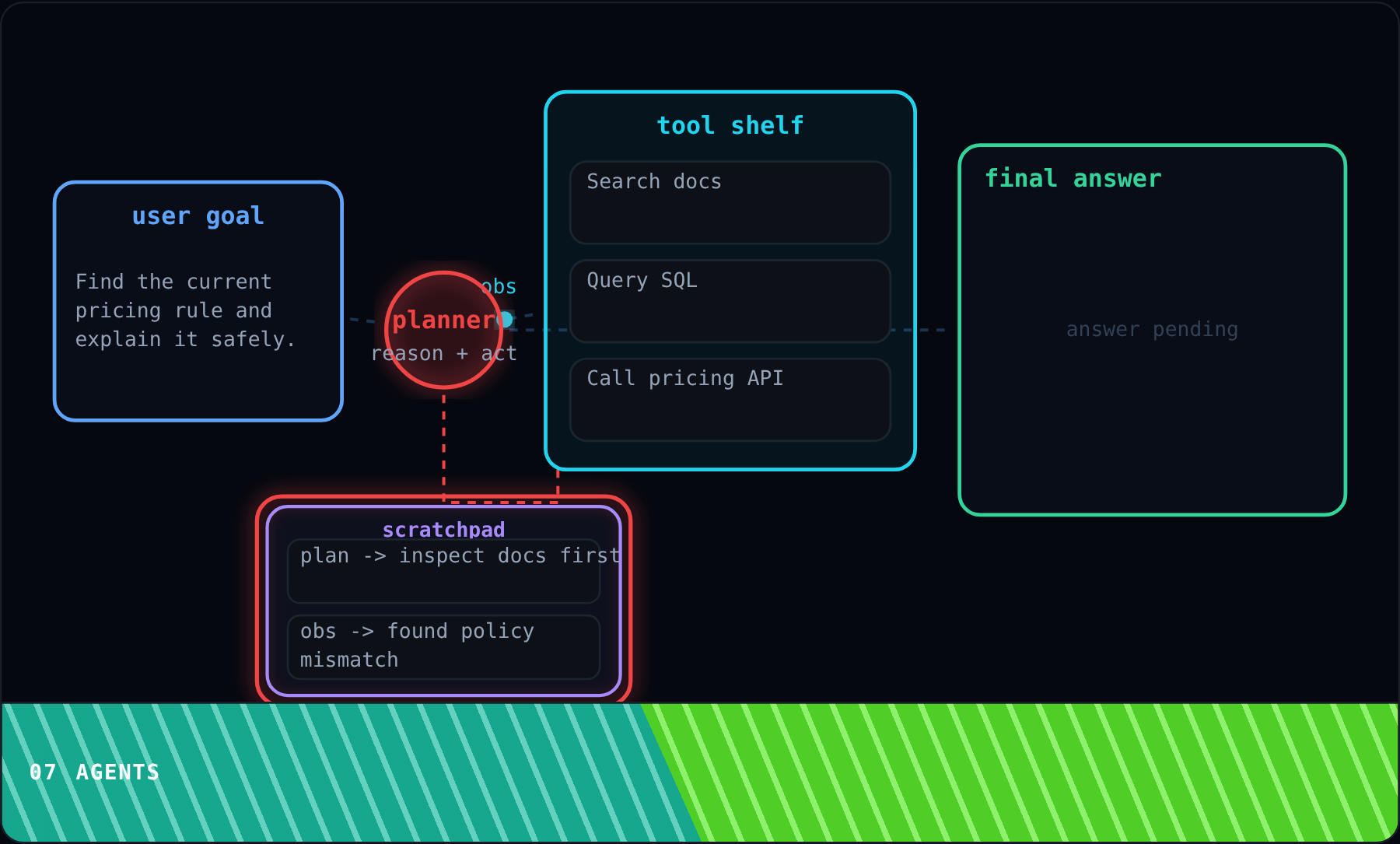Image resolution: width=1400 pixels, height=844 pixels.
Task: Click the user goal description text
Action: point(185,310)
